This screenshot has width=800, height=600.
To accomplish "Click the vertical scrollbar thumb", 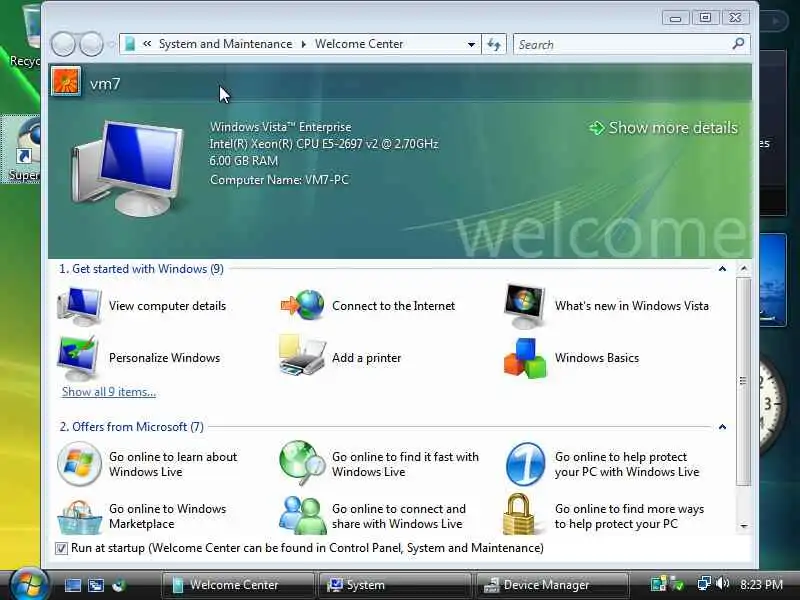I will pyautogui.click(x=744, y=382).
